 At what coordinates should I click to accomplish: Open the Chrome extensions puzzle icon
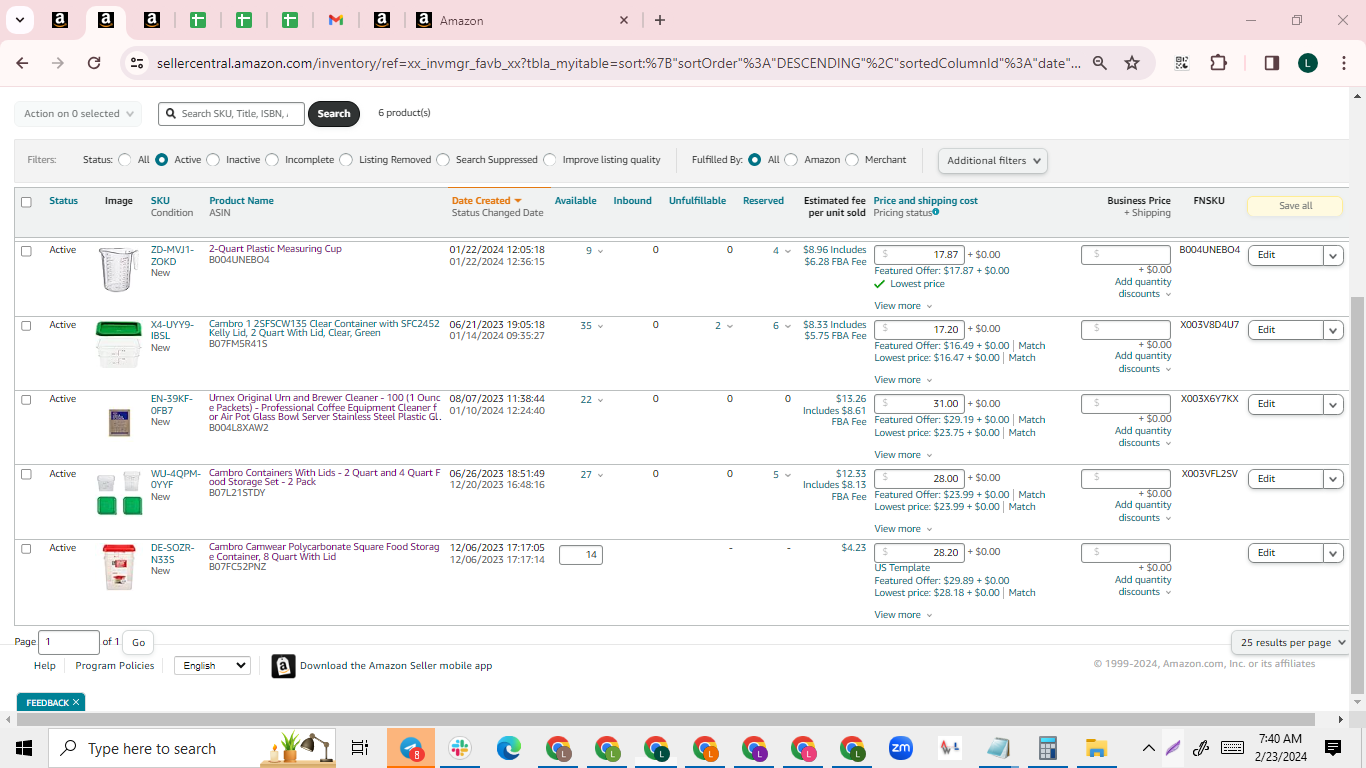(1218, 63)
